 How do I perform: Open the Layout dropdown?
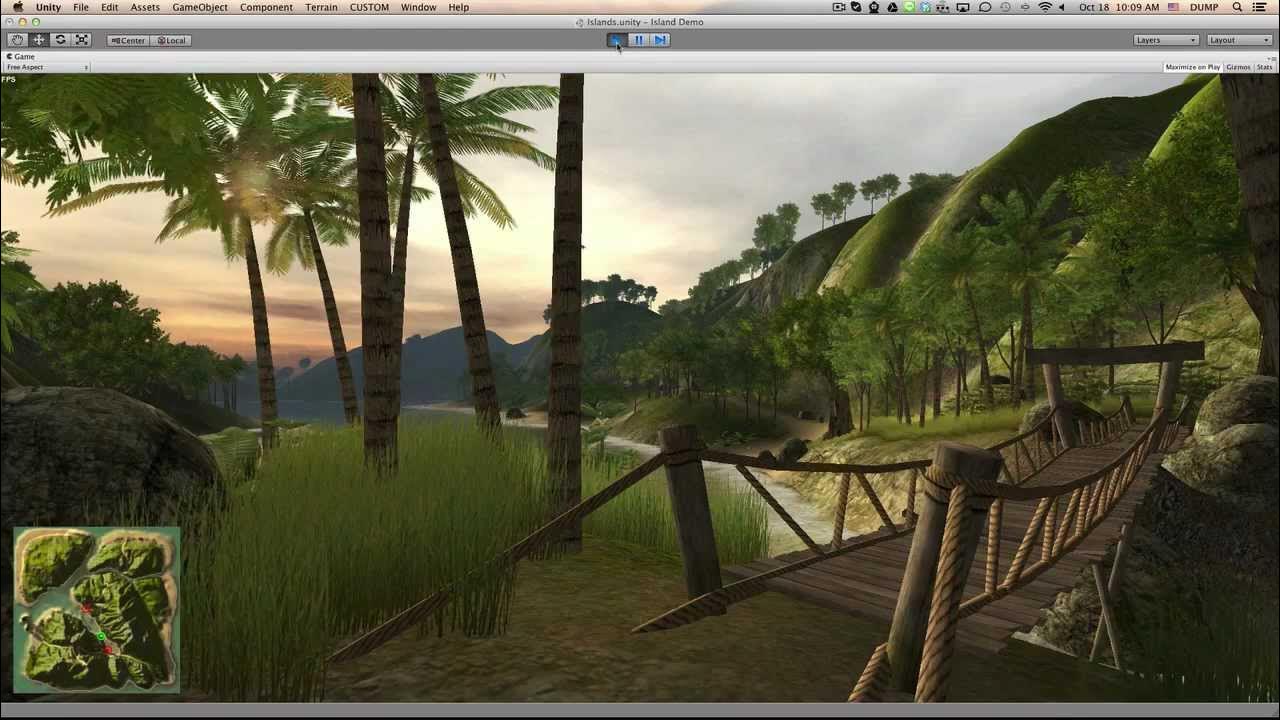tap(1240, 40)
